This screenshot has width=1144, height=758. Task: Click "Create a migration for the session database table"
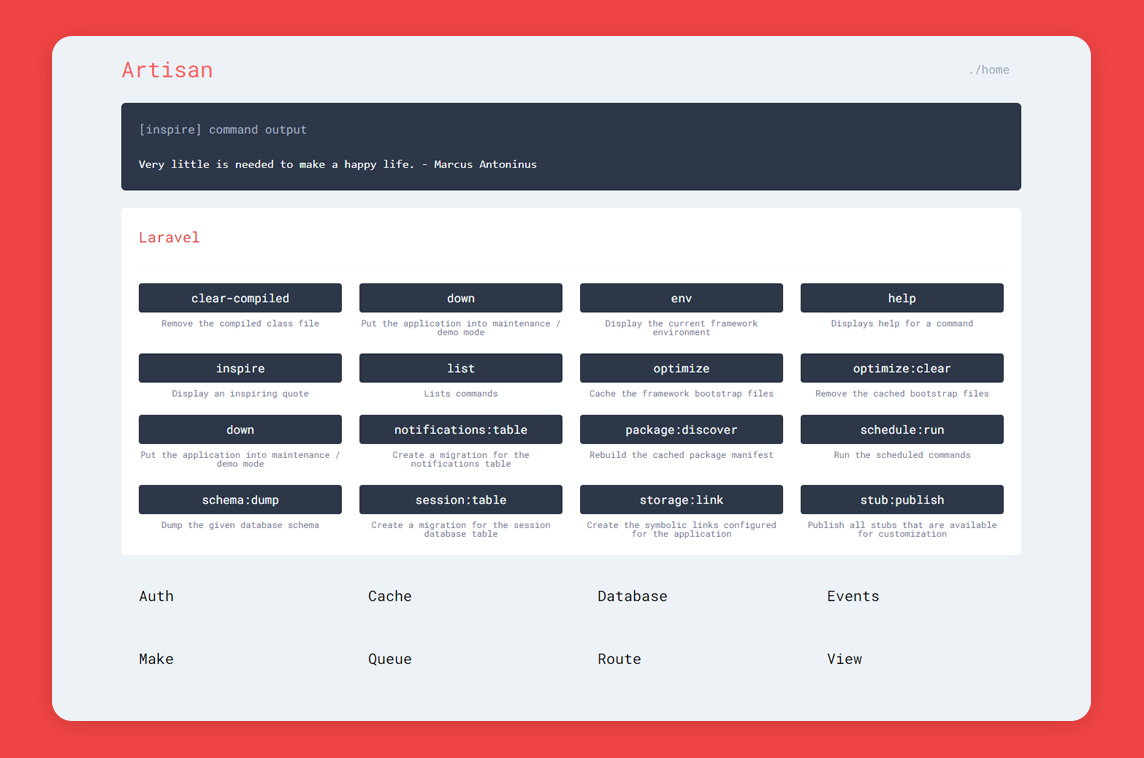pyautogui.click(x=460, y=529)
